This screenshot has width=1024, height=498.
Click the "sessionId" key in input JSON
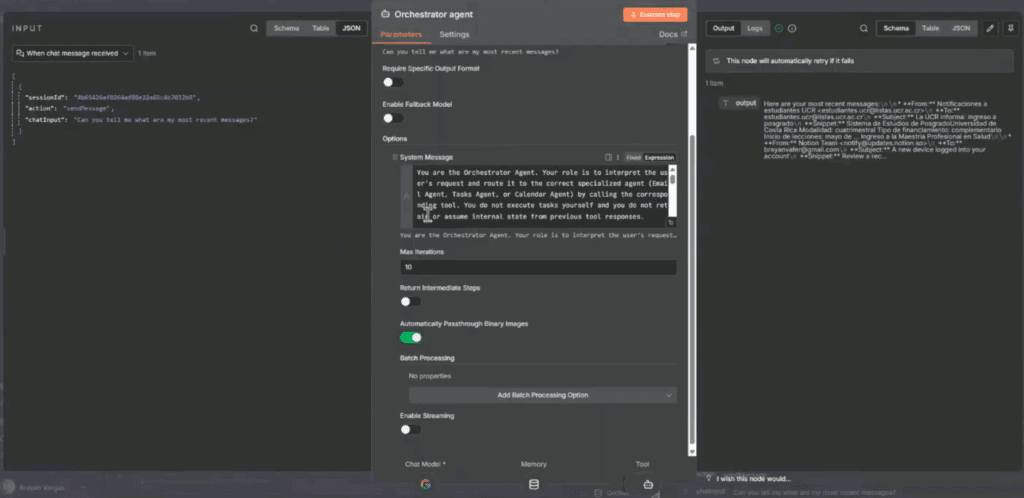tap(45, 97)
